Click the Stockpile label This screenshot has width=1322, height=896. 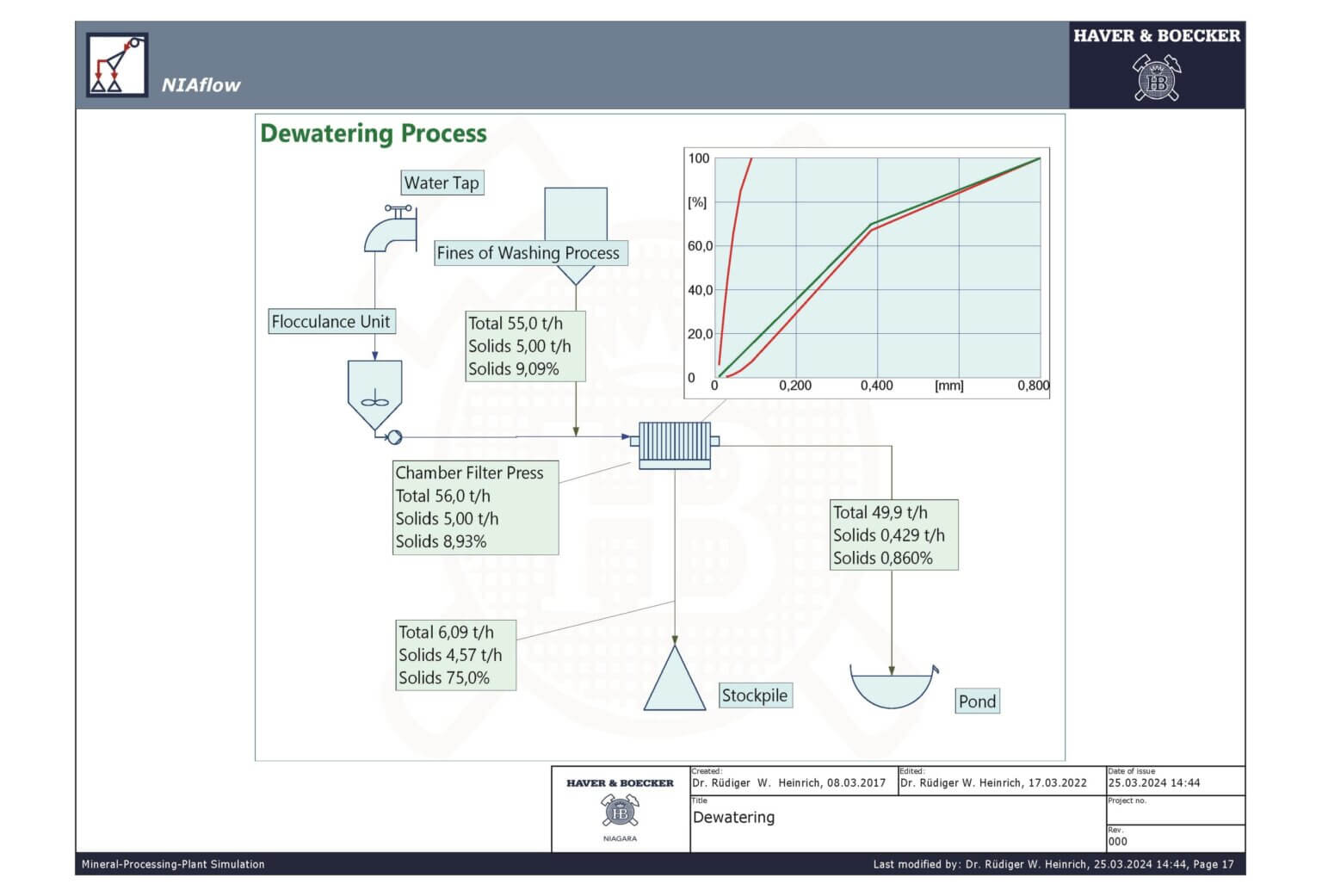coord(755,695)
